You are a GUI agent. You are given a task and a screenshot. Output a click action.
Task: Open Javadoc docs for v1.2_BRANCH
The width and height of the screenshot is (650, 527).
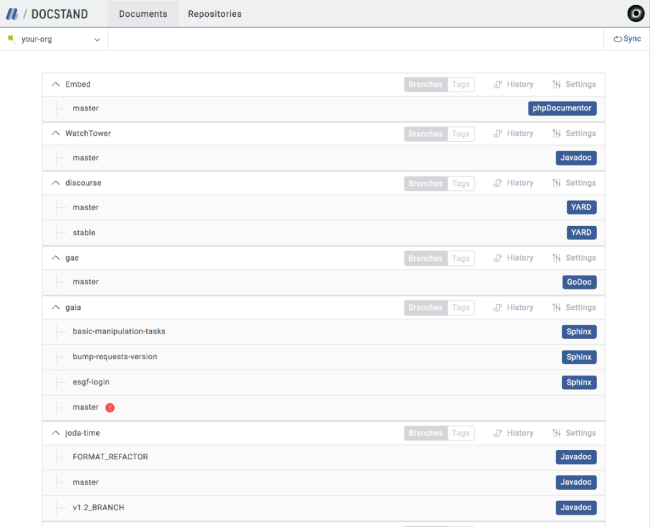click(576, 508)
